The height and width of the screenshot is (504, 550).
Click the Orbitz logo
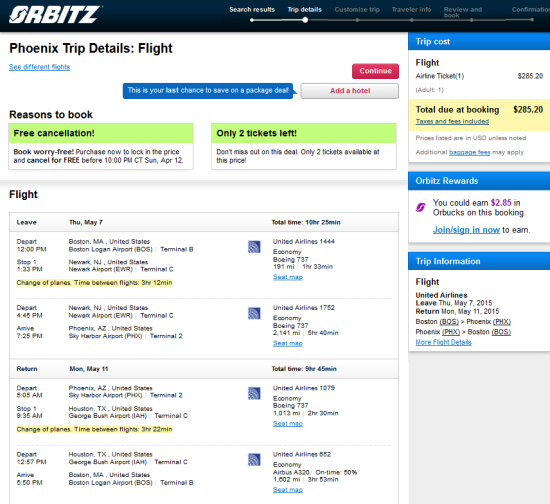pos(55,15)
